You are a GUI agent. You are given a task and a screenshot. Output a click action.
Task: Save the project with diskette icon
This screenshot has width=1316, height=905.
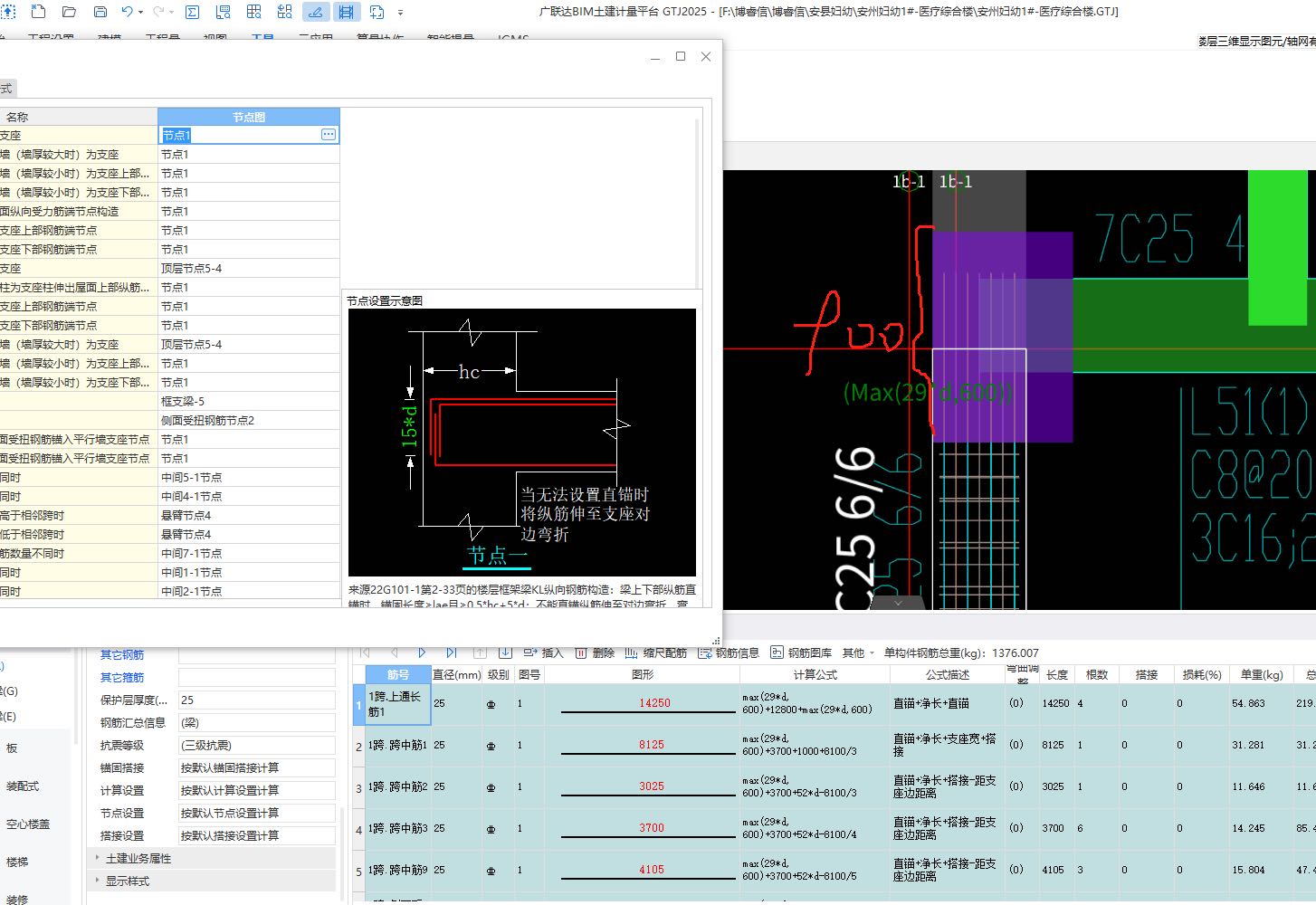coord(100,12)
